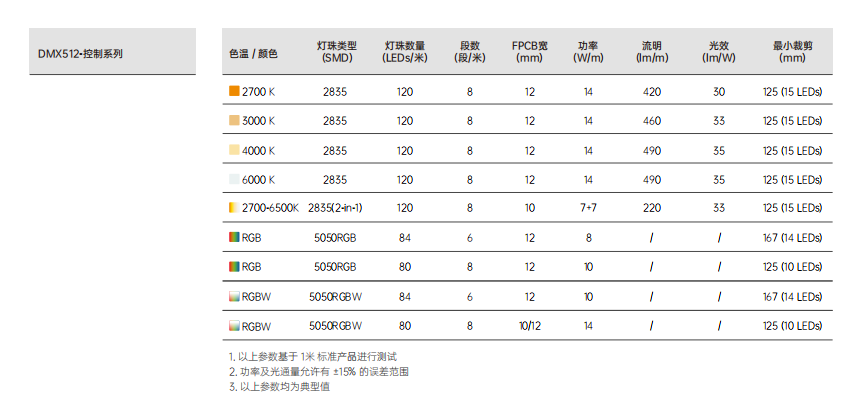Viewport: 866px width, 420px height.
Task: Click the 10/12 FPCB width cell
Action: [530, 326]
